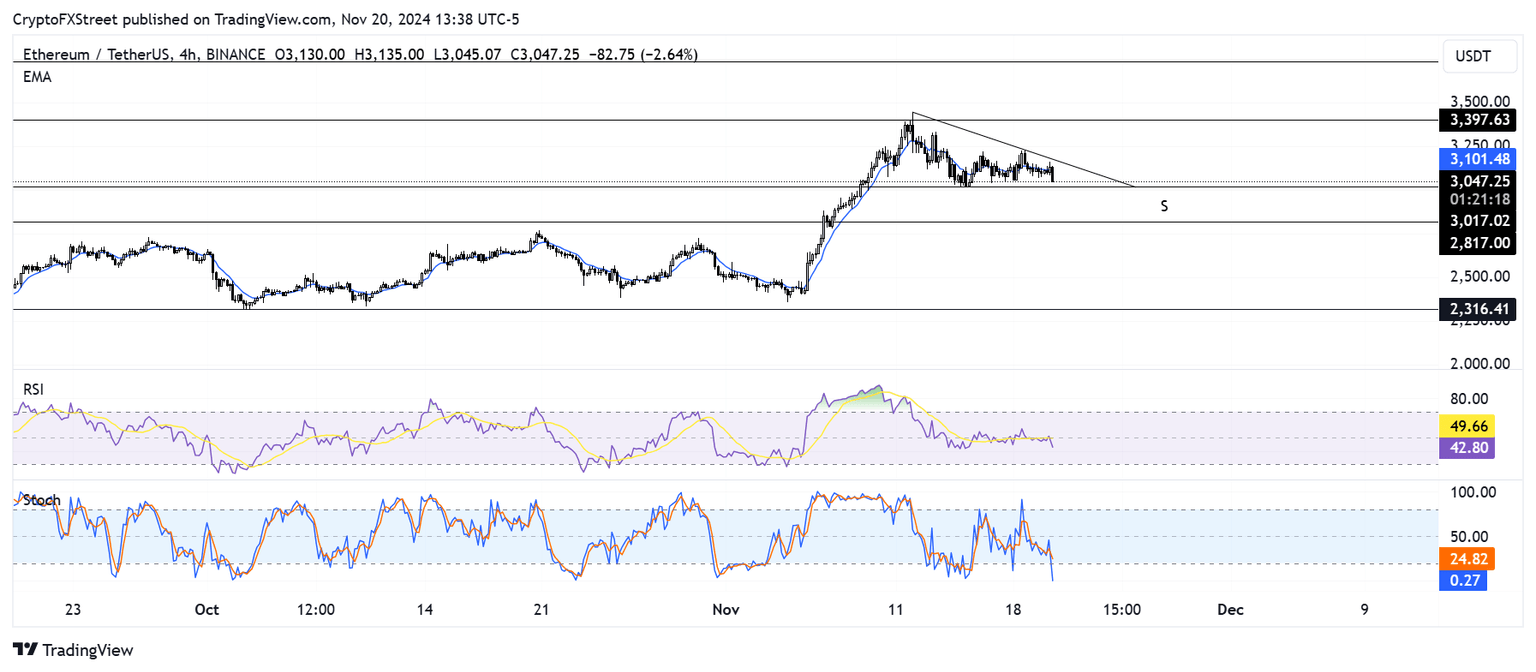Click the Nov label on the time axis
This screenshot has width=1536, height=672.
726,609
